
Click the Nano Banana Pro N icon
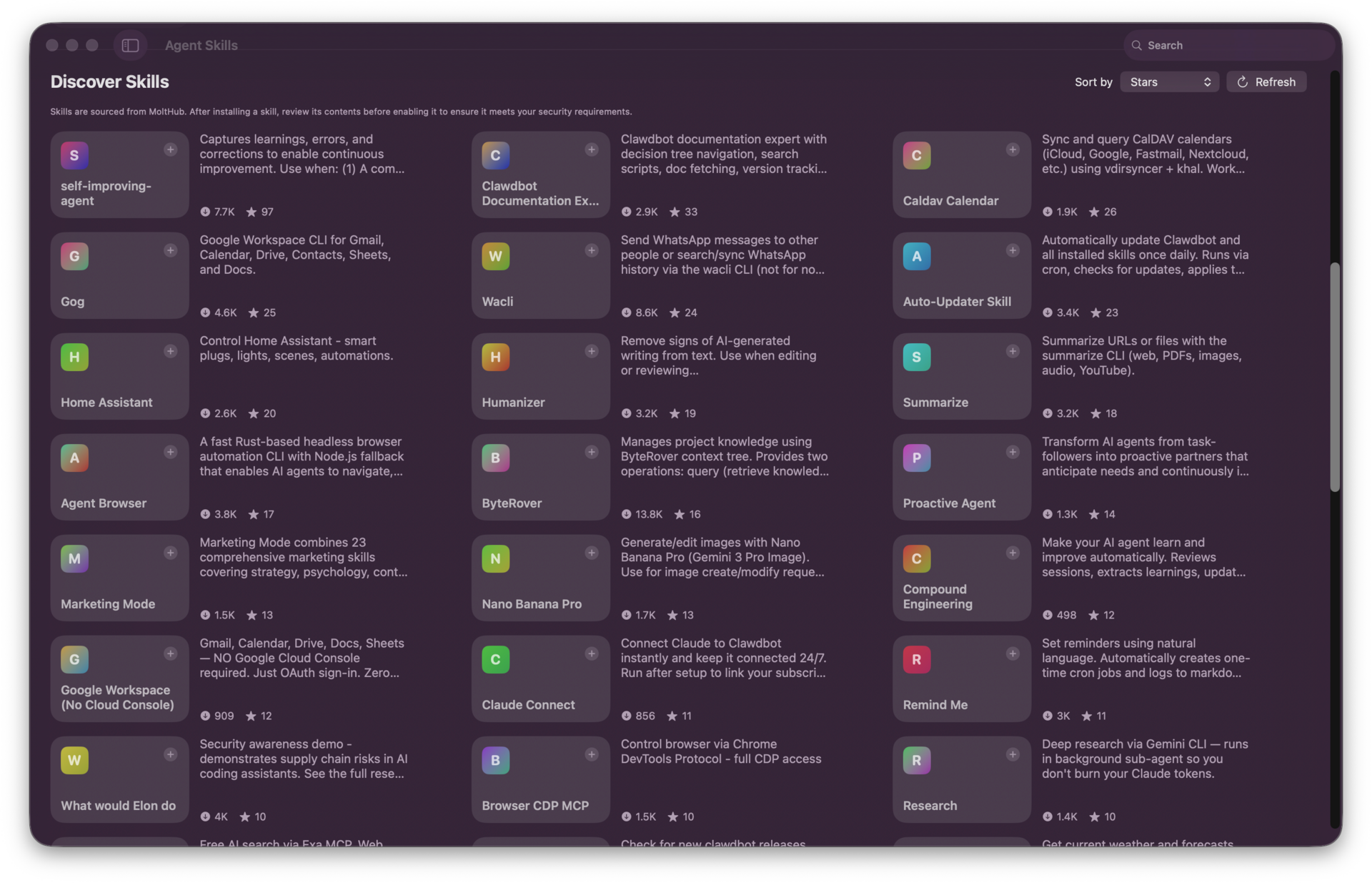click(495, 558)
